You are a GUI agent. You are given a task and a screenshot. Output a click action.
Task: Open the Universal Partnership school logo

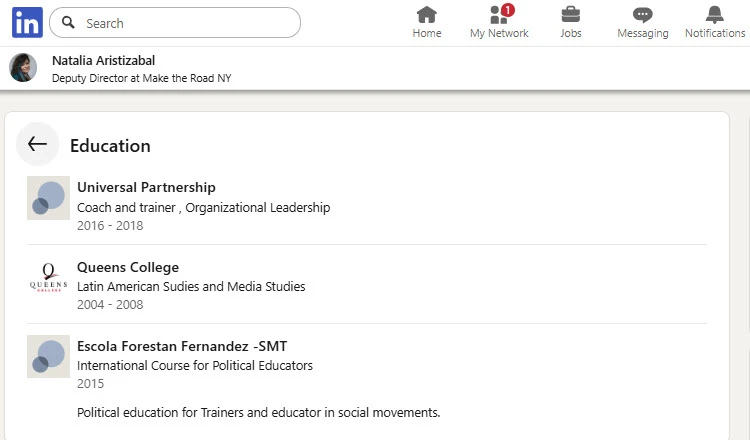pyautogui.click(x=48, y=198)
